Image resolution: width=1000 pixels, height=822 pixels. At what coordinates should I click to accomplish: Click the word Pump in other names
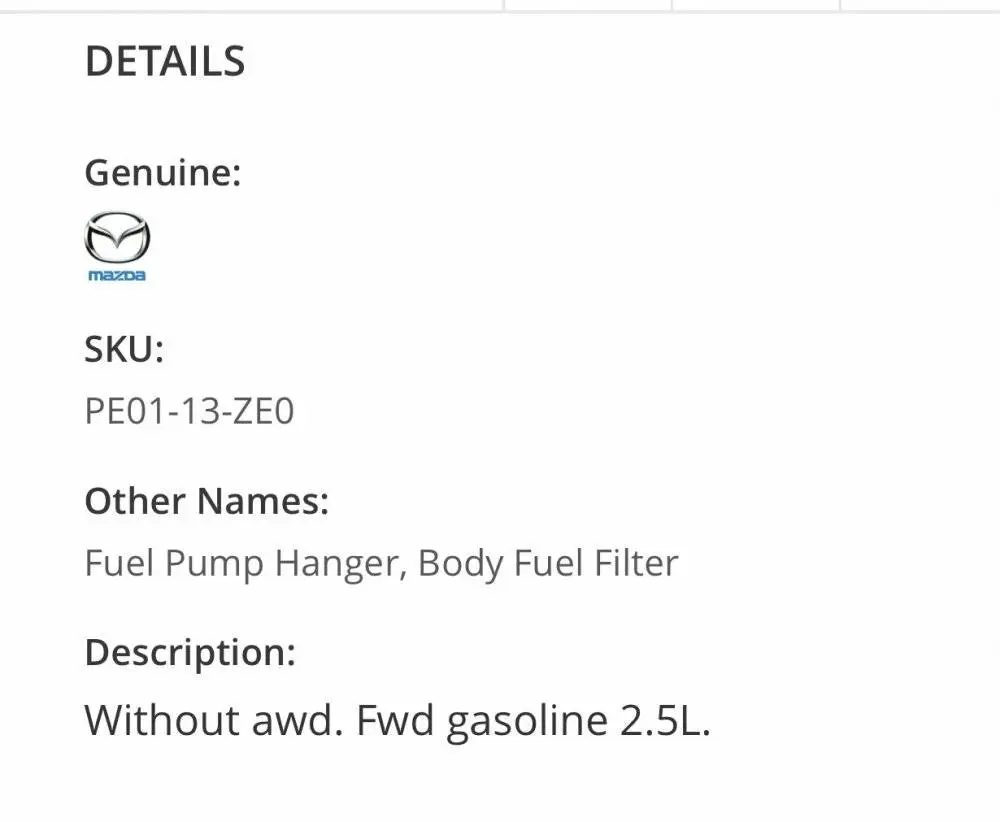214,565
